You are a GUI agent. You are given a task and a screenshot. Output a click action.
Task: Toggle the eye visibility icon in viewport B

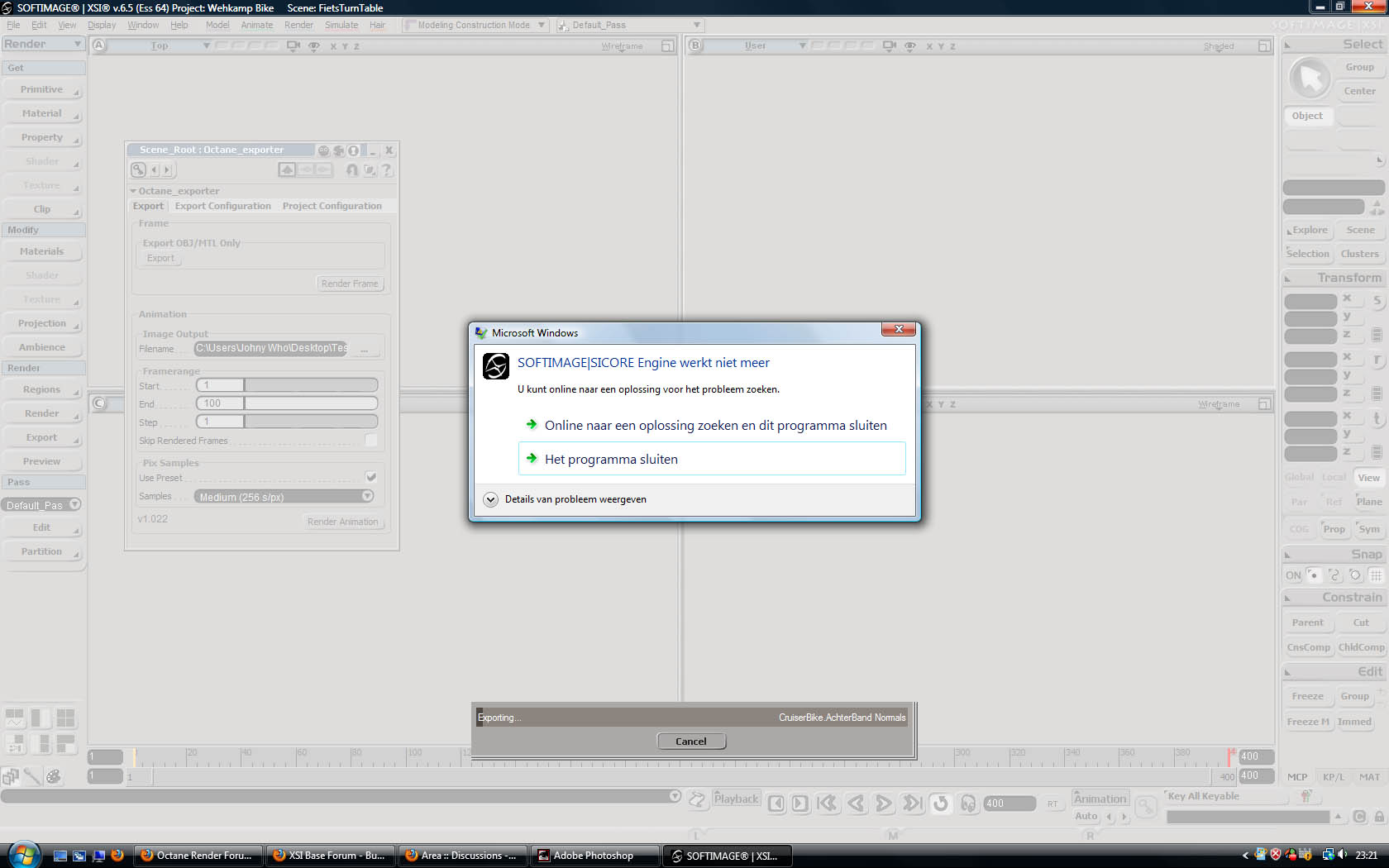coord(910,45)
